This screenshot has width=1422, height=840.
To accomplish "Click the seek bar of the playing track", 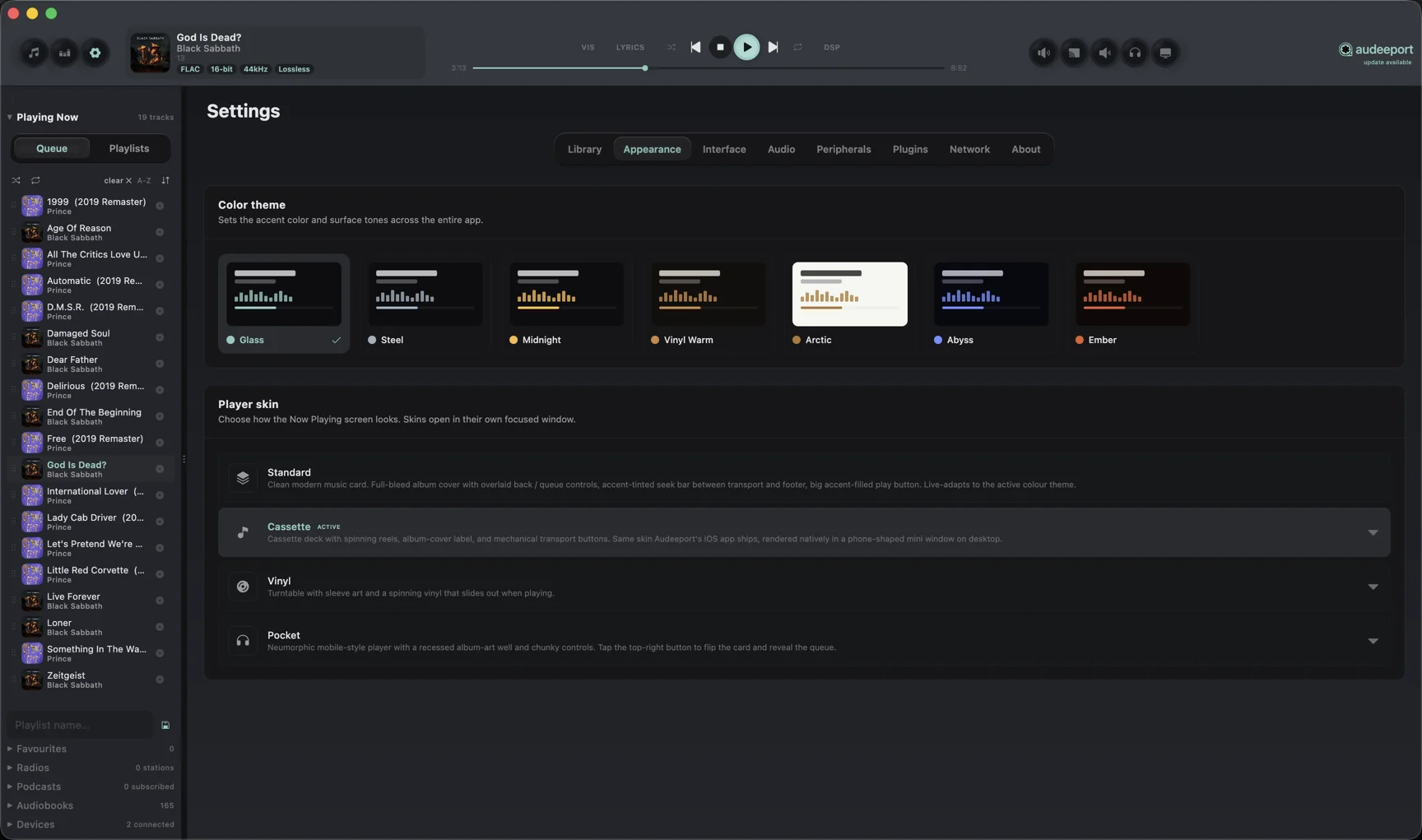I will coord(709,68).
